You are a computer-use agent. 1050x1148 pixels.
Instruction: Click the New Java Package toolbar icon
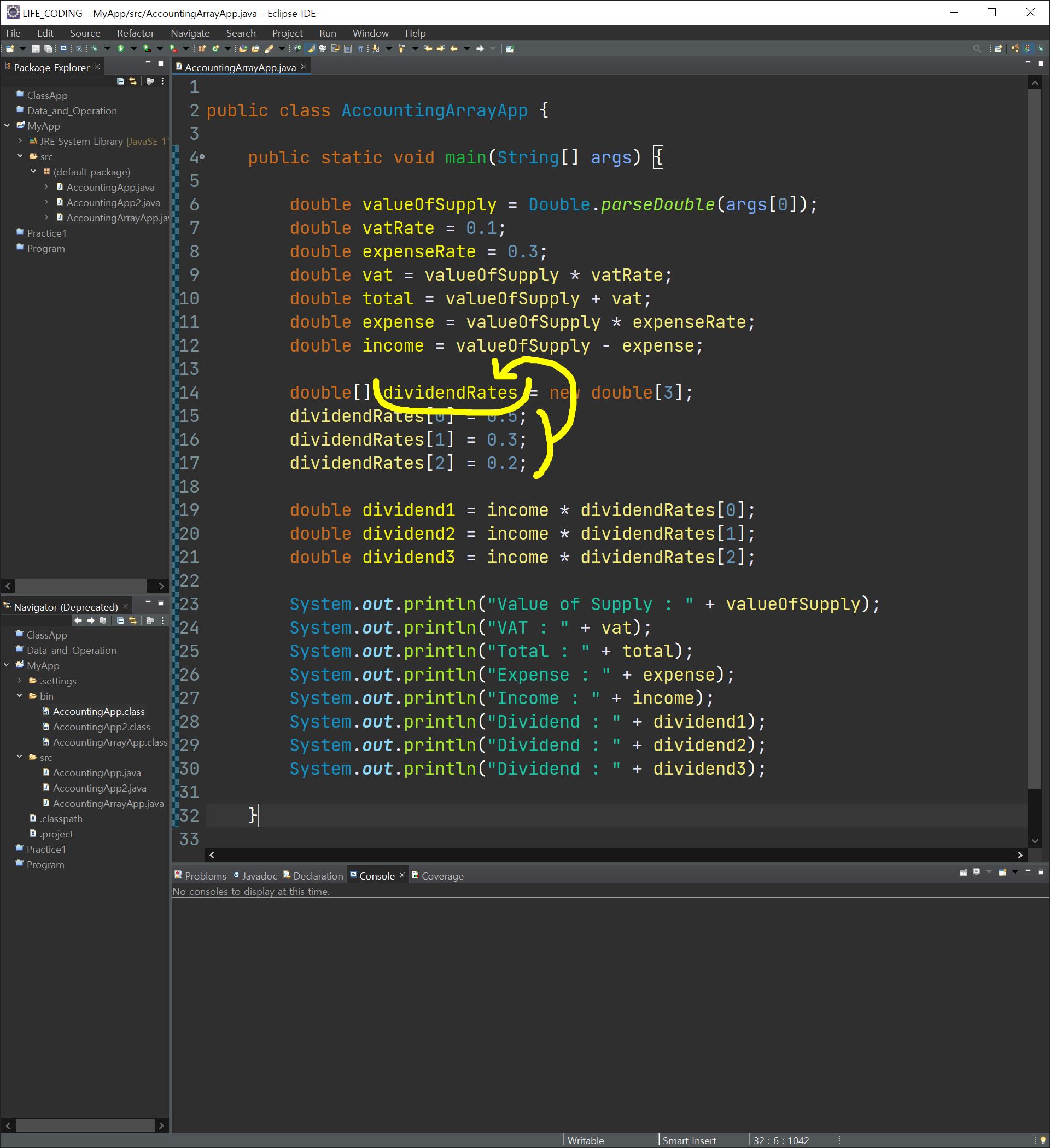[x=202, y=49]
